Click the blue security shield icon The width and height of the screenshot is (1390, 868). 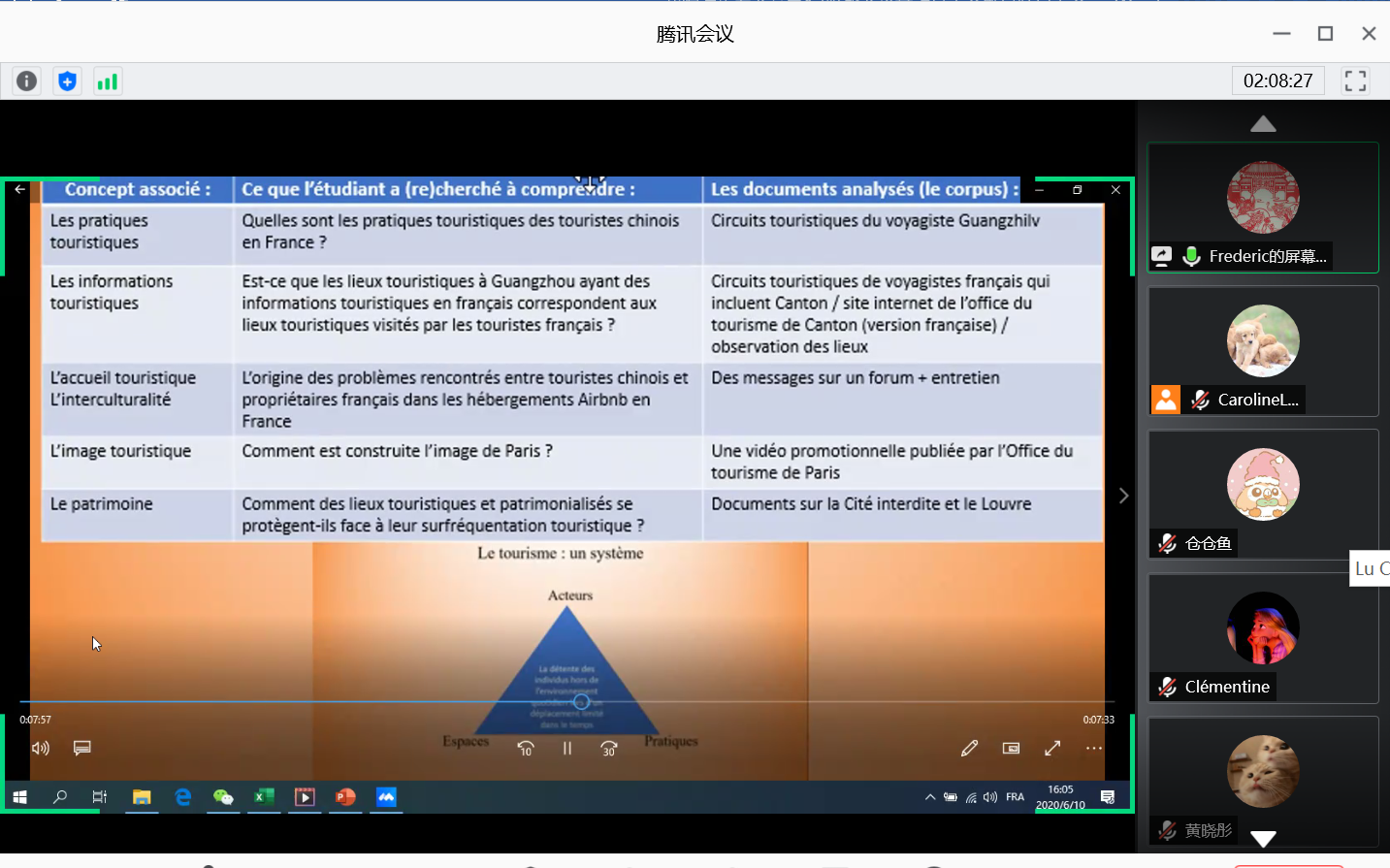67,81
